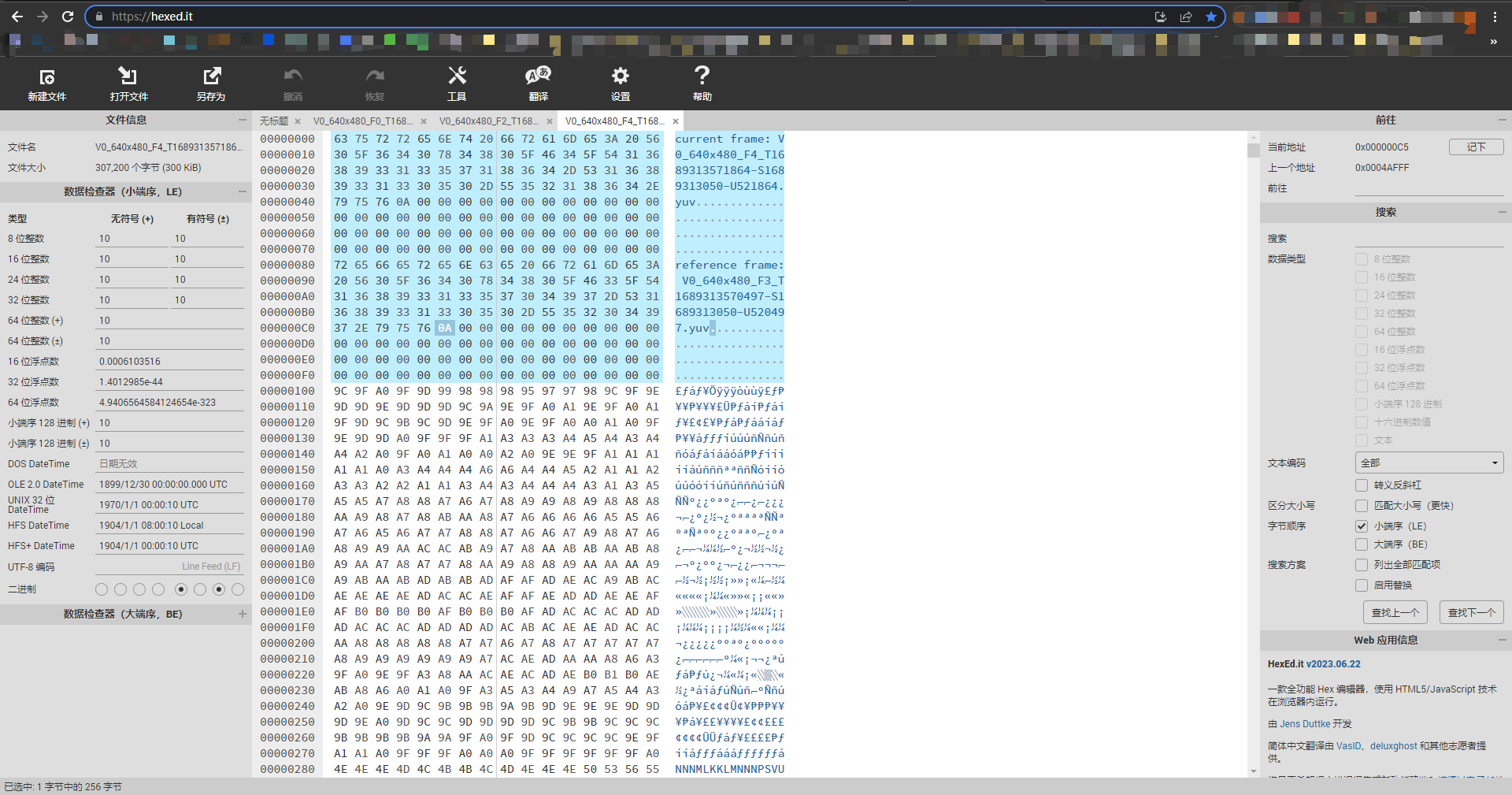Collapse the 前往 panel

pyautogui.click(x=1503, y=121)
